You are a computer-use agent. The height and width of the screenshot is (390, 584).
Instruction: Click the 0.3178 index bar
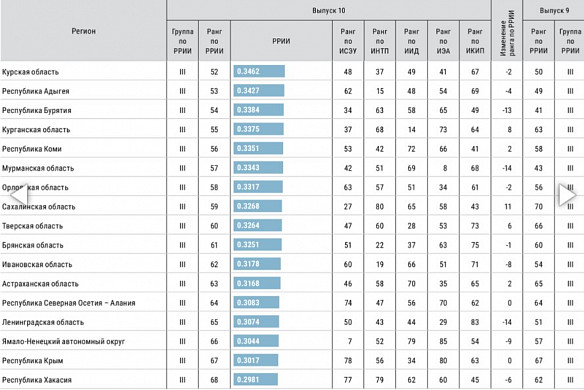[257, 264]
